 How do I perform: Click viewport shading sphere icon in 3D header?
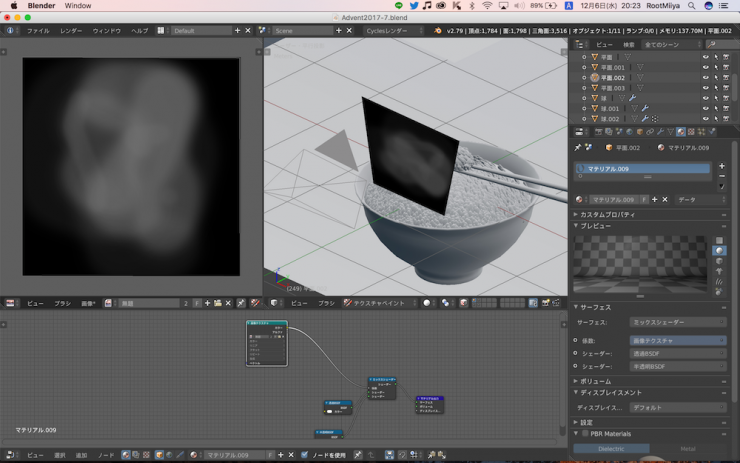click(427, 303)
